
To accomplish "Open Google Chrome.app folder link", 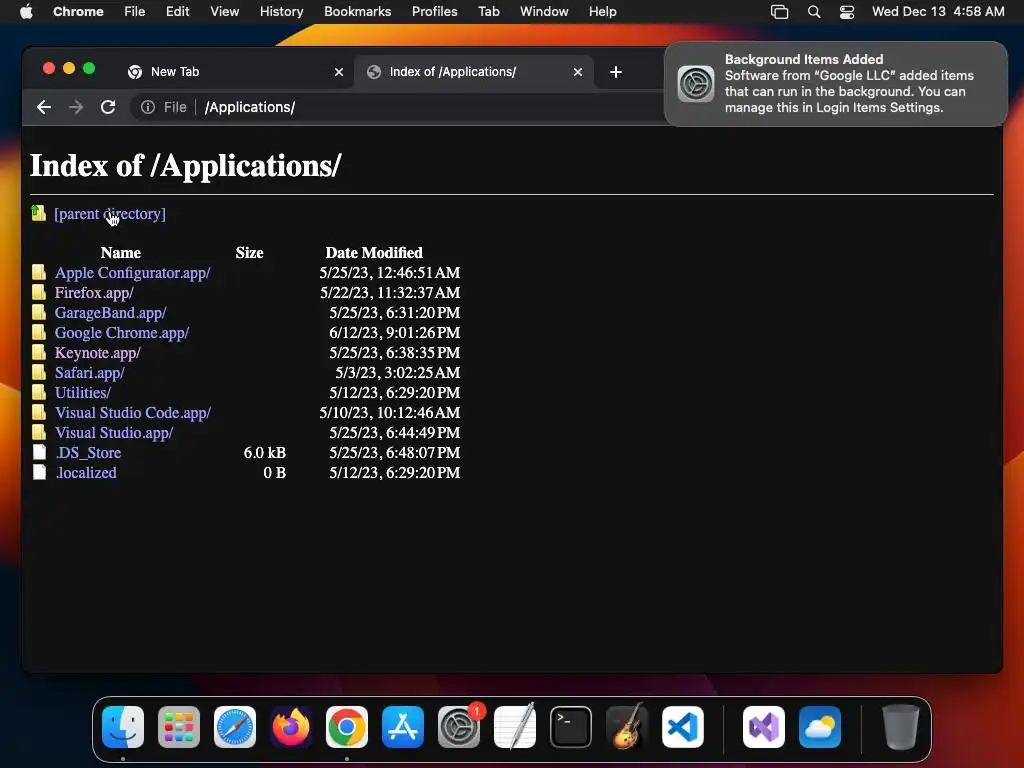I will pyautogui.click(x=121, y=333).
